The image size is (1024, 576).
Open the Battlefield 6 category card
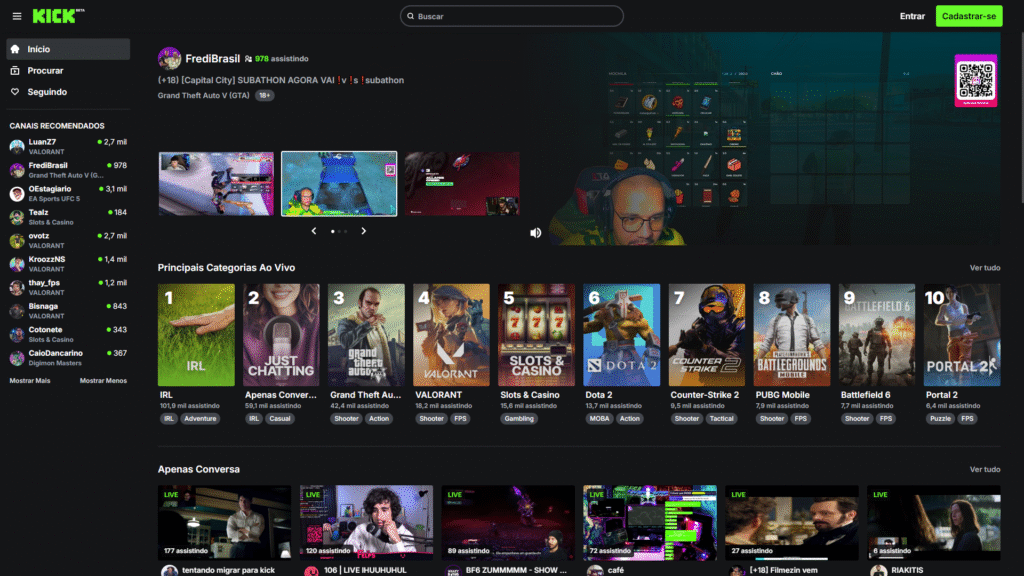877,334
